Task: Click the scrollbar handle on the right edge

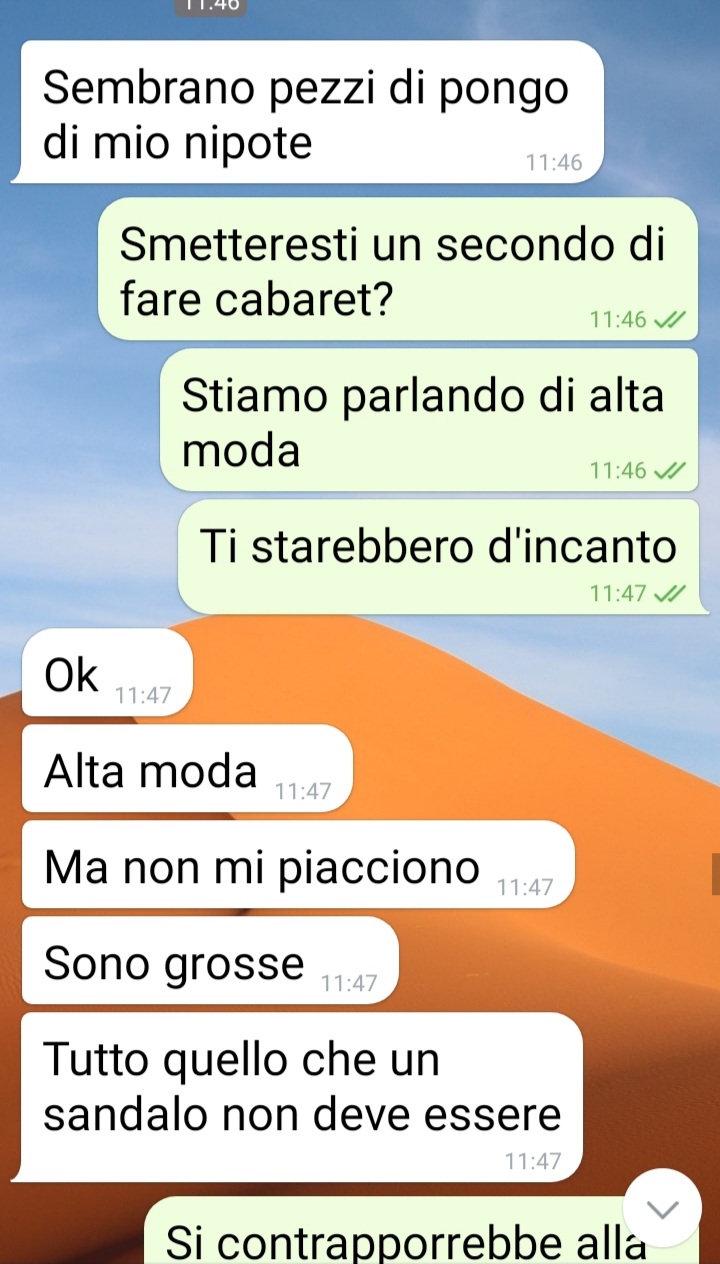Action: click(715, 874)
